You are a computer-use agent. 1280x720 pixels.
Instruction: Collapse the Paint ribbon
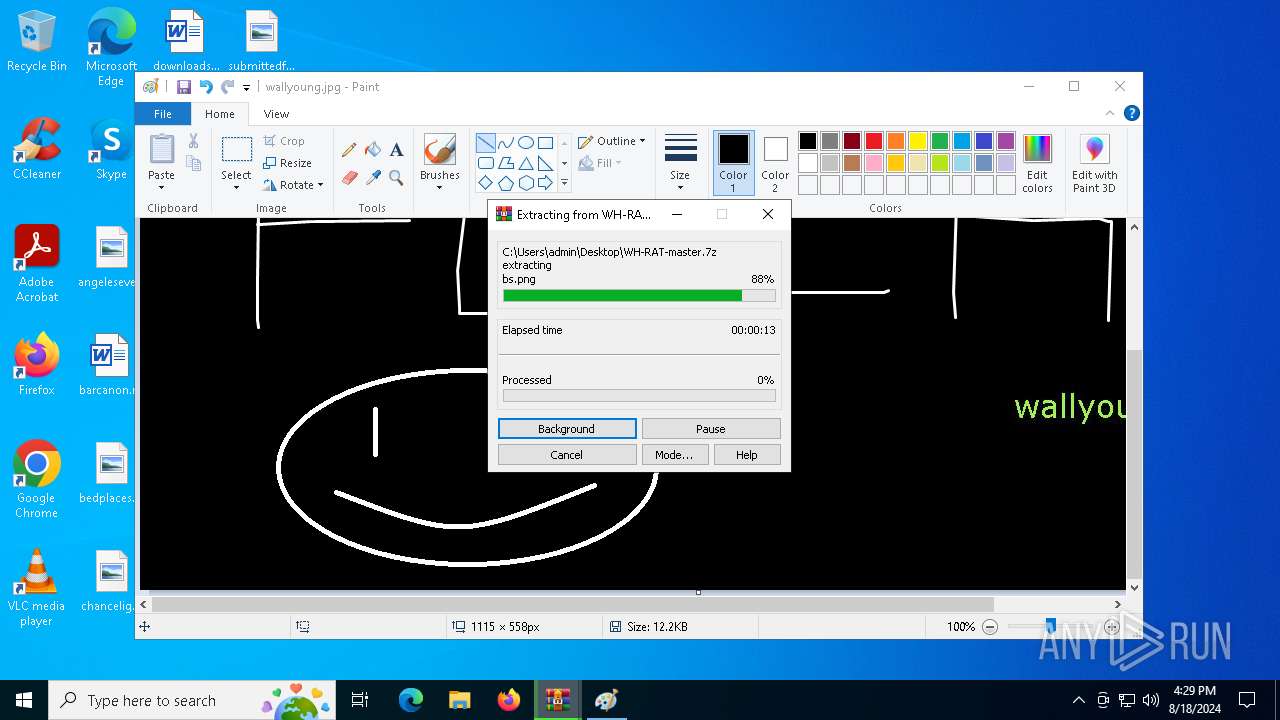point(1109,114)
